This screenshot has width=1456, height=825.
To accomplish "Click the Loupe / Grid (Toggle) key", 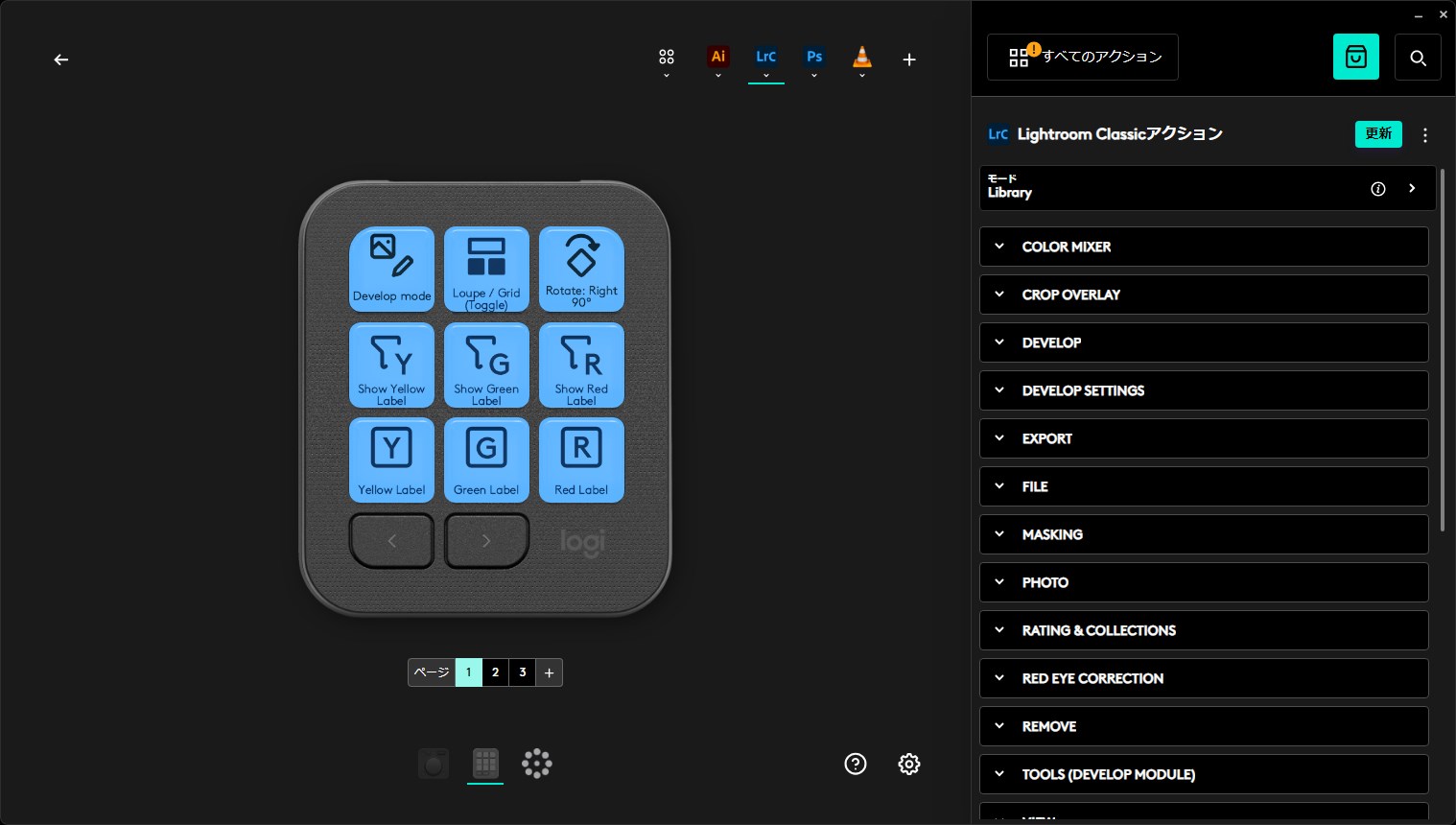I will click(486, 270).
